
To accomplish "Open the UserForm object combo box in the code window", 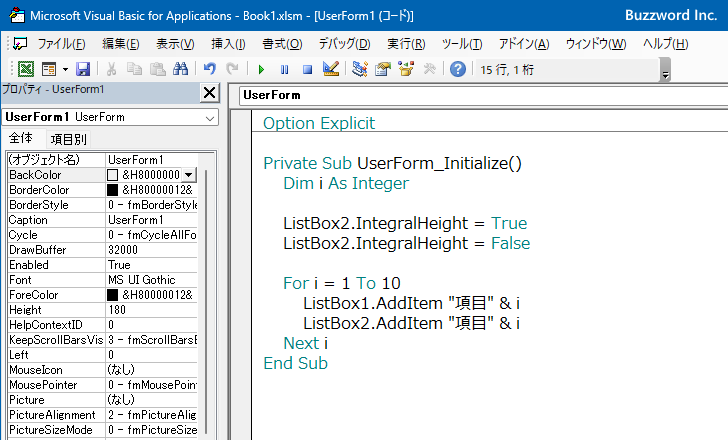I will point(483,95).
